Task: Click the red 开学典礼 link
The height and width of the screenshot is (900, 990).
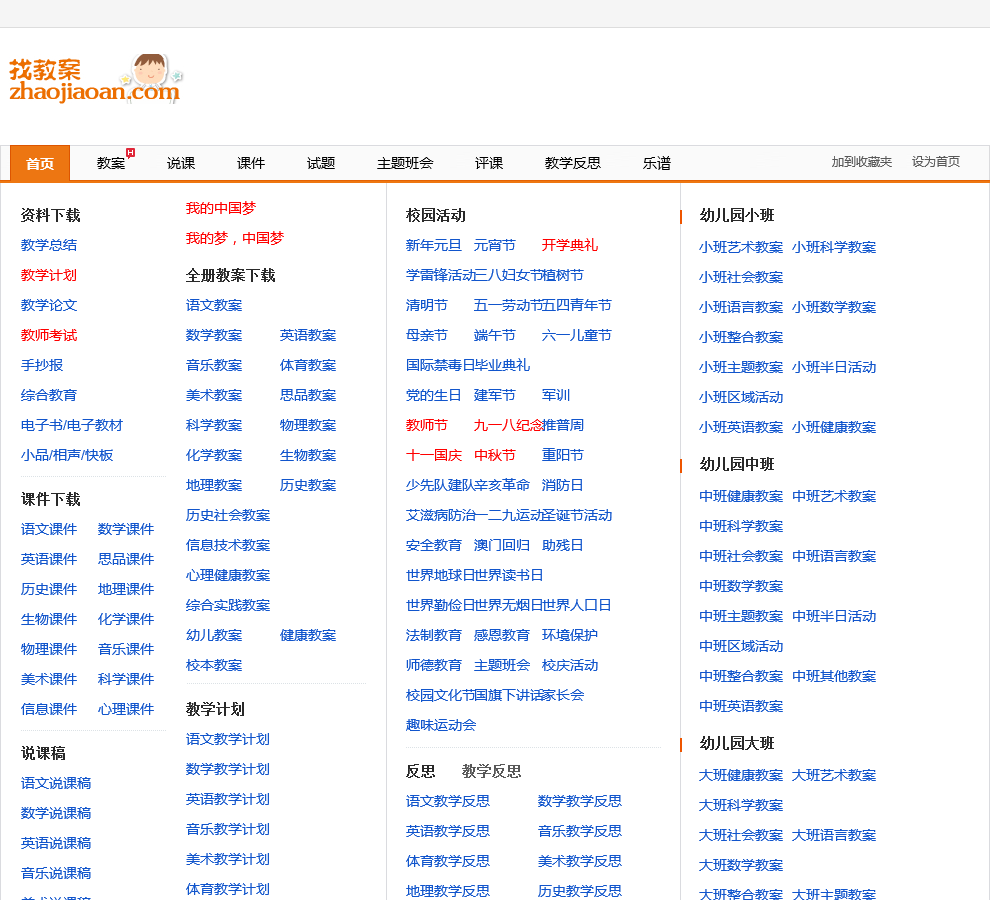Action: [x=570, y=245]
